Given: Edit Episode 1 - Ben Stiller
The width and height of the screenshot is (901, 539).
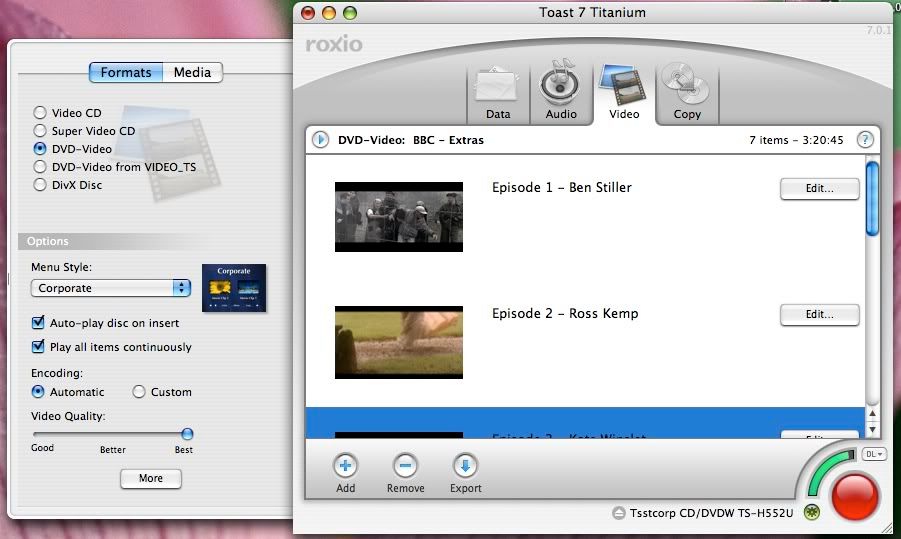Looking at the screenshot, I should pyautogui.click(x=819, y=188).
